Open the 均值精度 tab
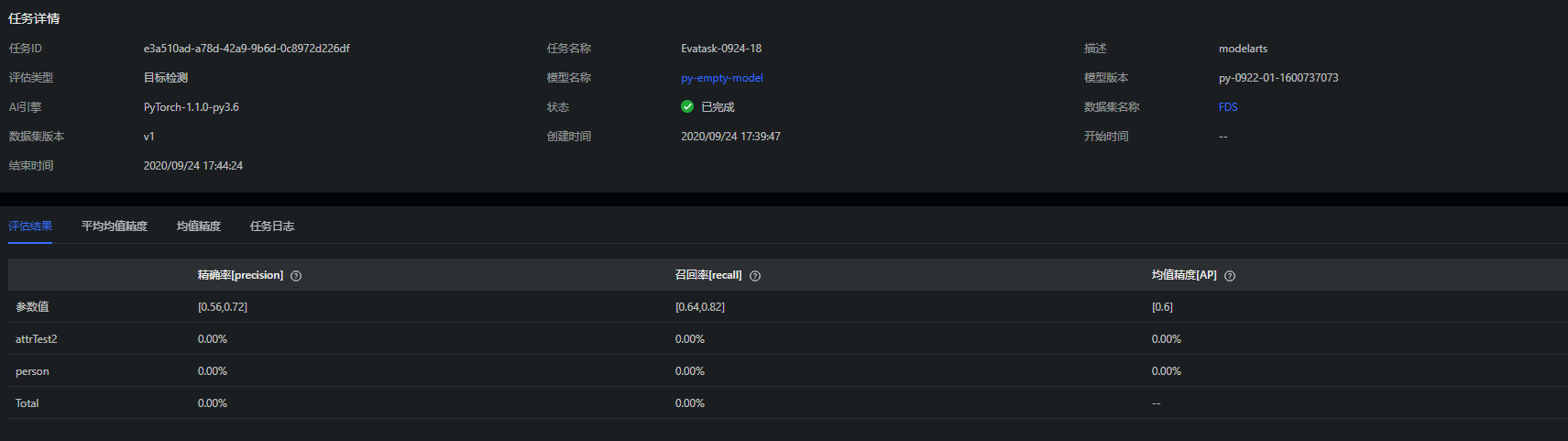The image size is (1568, 441). click(199, 226)
